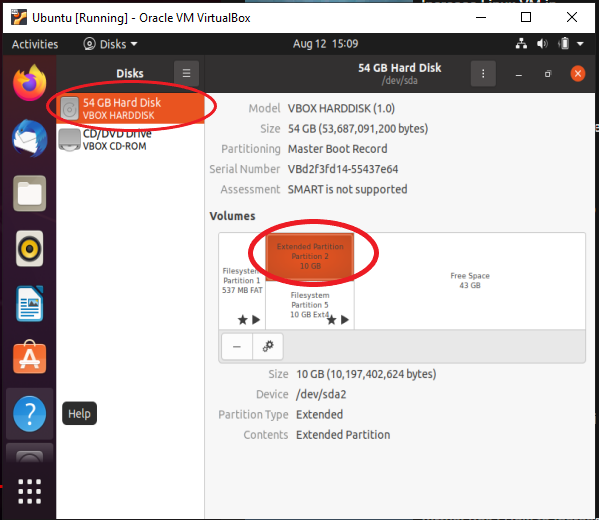Open Activities overview

[x=35, y=44]
